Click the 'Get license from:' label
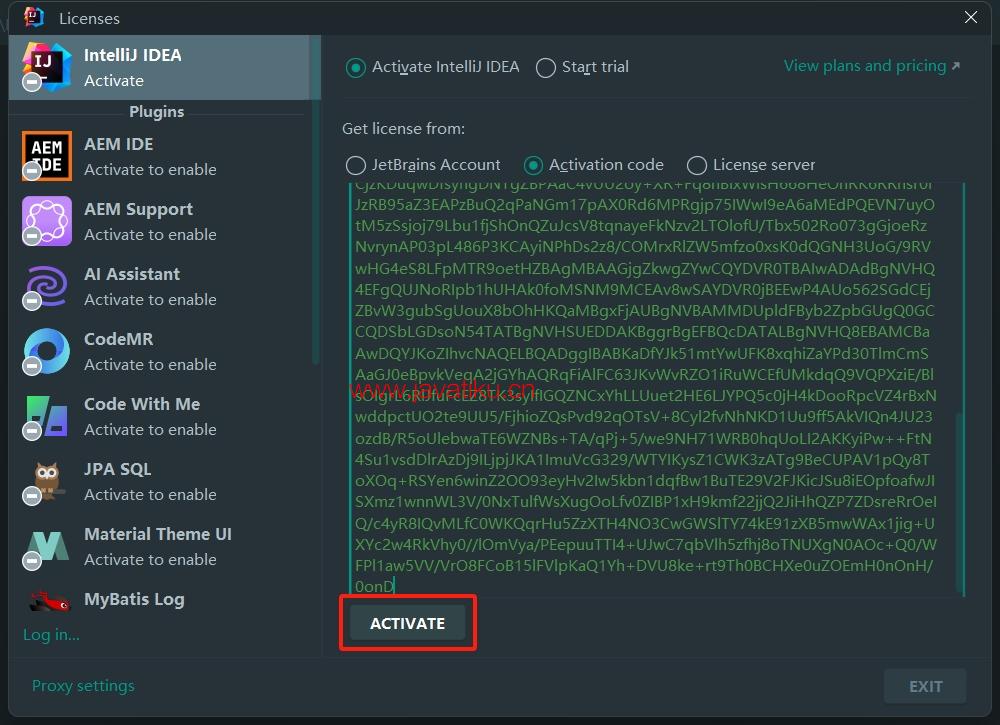The width and height of the screenshot is (1000, 725). click(403, 129)
